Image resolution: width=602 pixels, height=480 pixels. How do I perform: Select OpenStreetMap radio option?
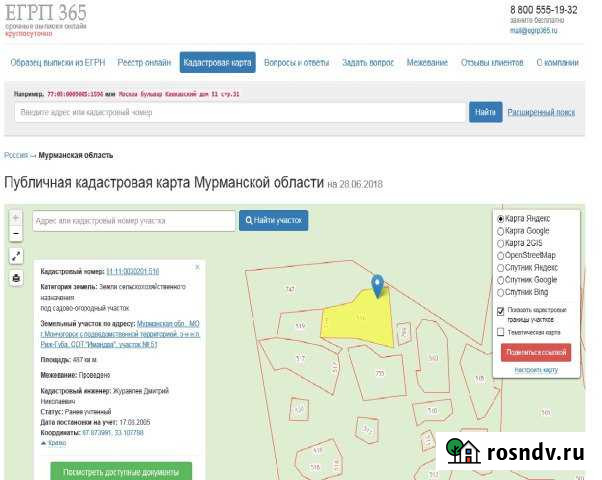pos(500,256)
